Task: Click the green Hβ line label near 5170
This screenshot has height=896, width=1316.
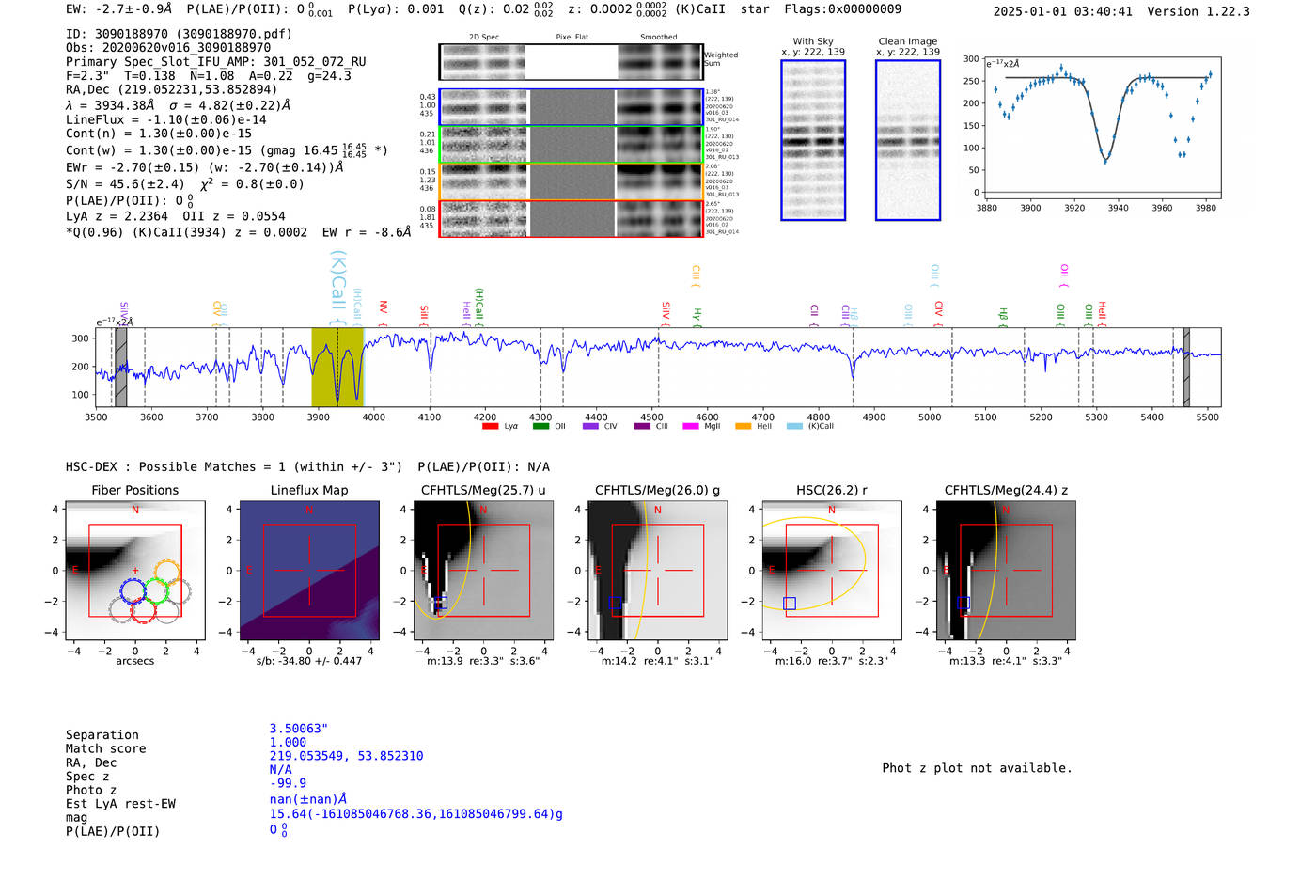Action: pos(1003,317)
